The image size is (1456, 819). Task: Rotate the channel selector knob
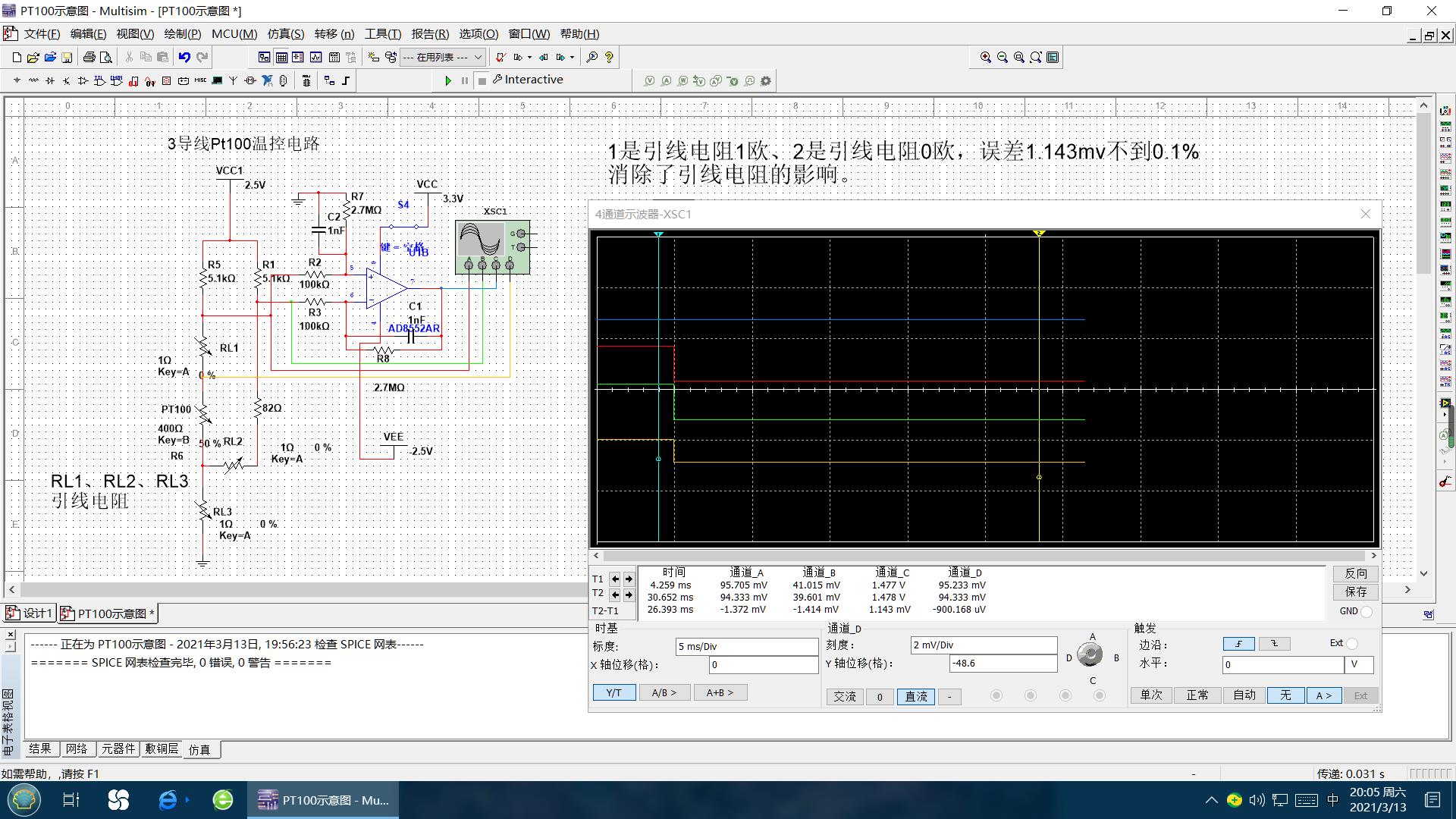(x=1090, y=654)
